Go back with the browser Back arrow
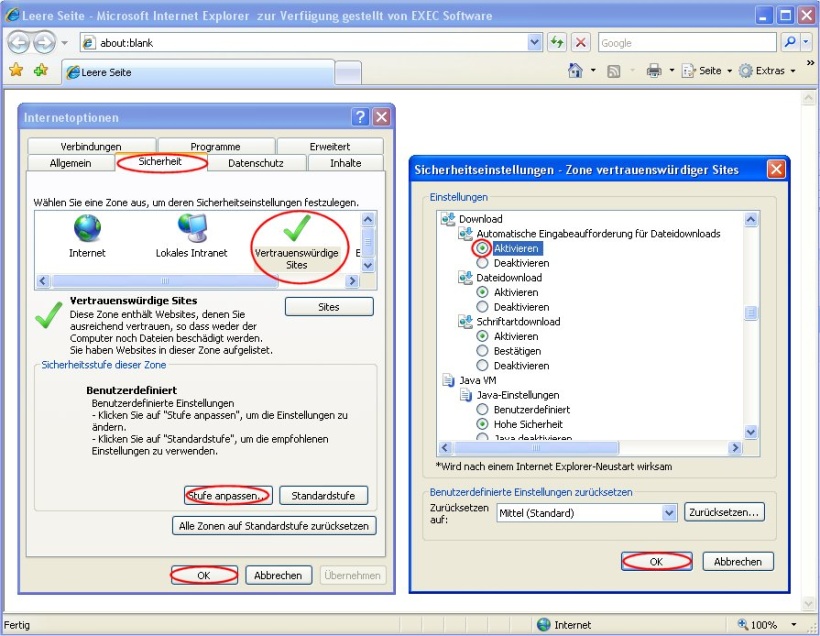The height and width of the screenshot is (636, 820). (x=18, y=42)
